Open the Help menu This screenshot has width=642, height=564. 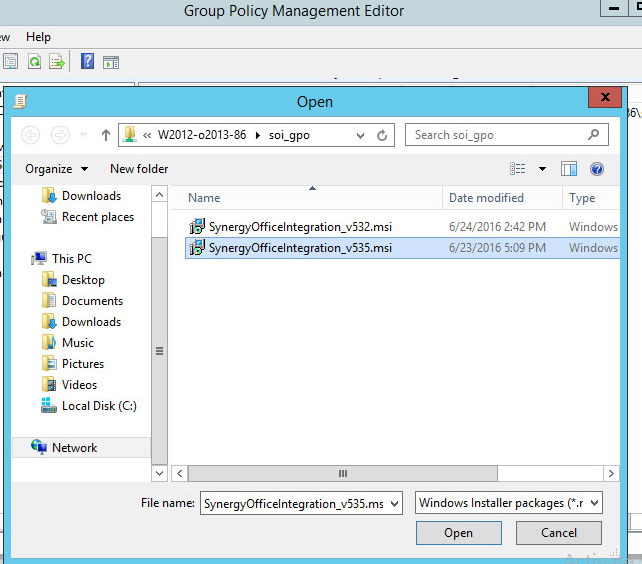tap(38, 37)
